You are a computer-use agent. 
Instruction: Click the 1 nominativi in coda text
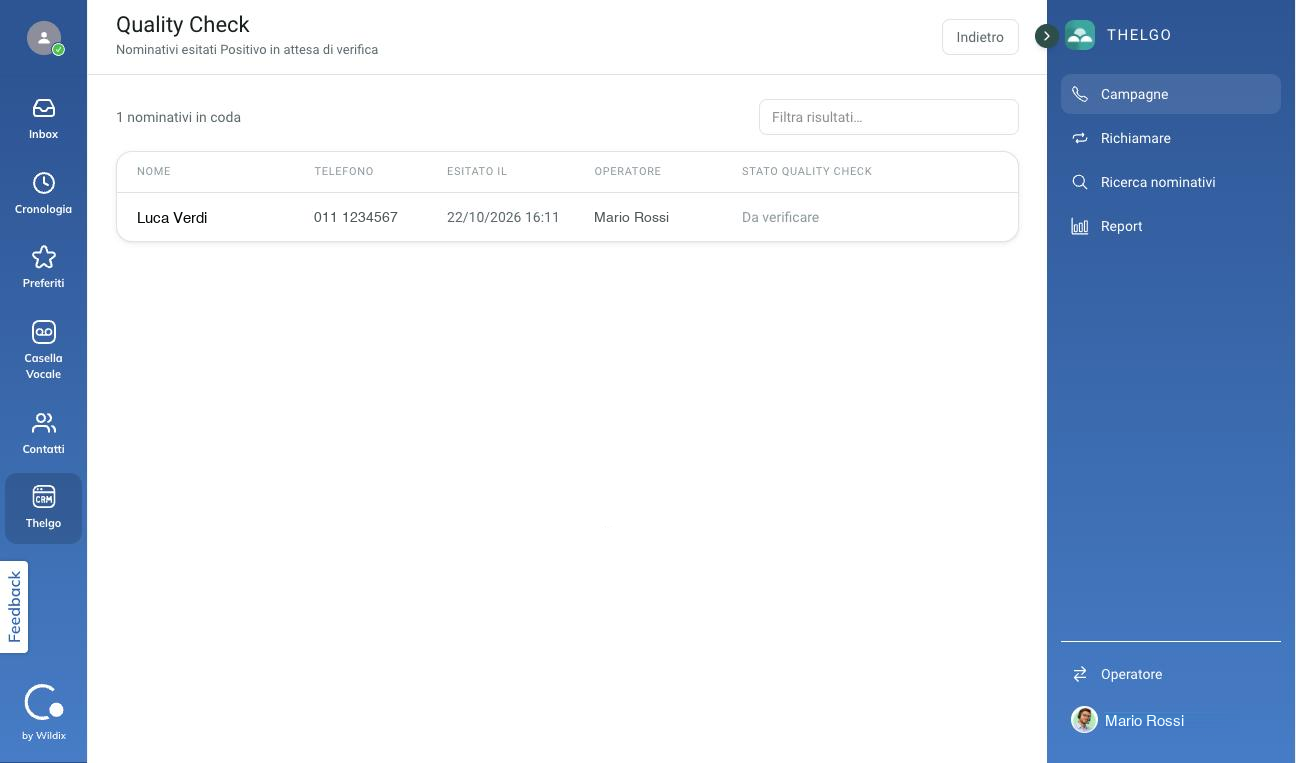pyautogui.click(x=178, y=117)
